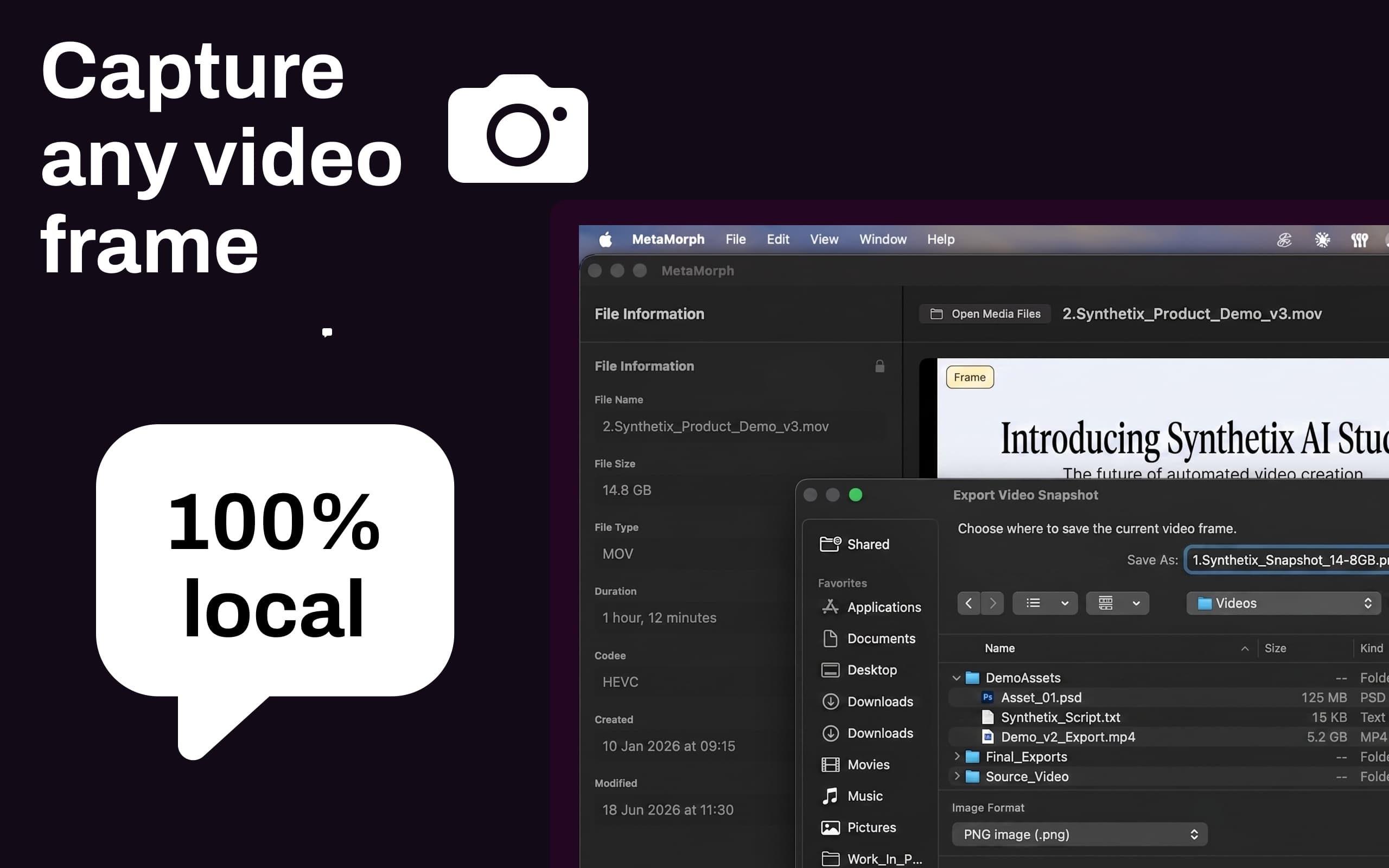1389x868 pixels.
Task: Click the sliders status icon in menu bar
Action: click(1359, 240)
